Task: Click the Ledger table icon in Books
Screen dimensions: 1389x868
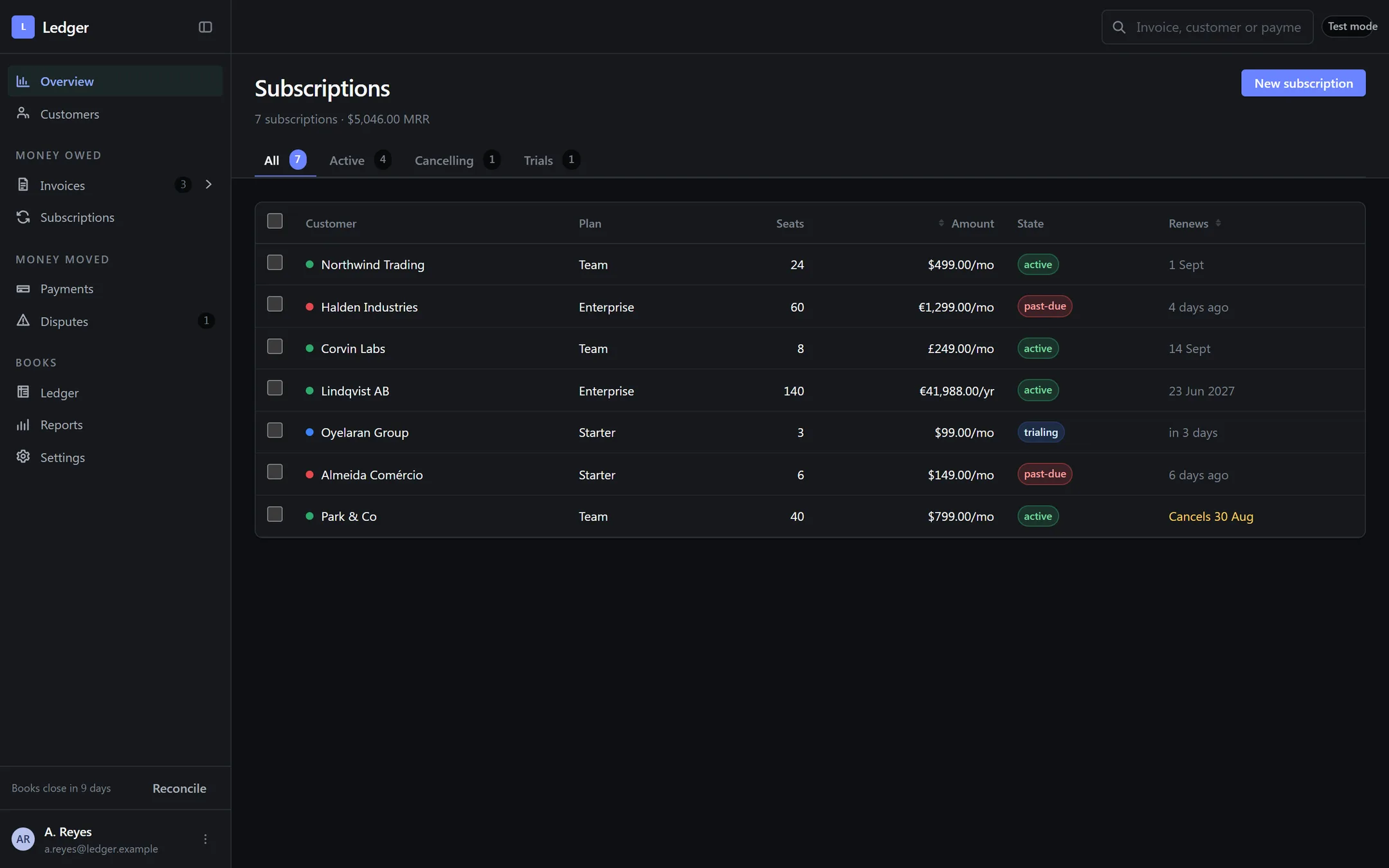Action: click(x=23, y=392)
